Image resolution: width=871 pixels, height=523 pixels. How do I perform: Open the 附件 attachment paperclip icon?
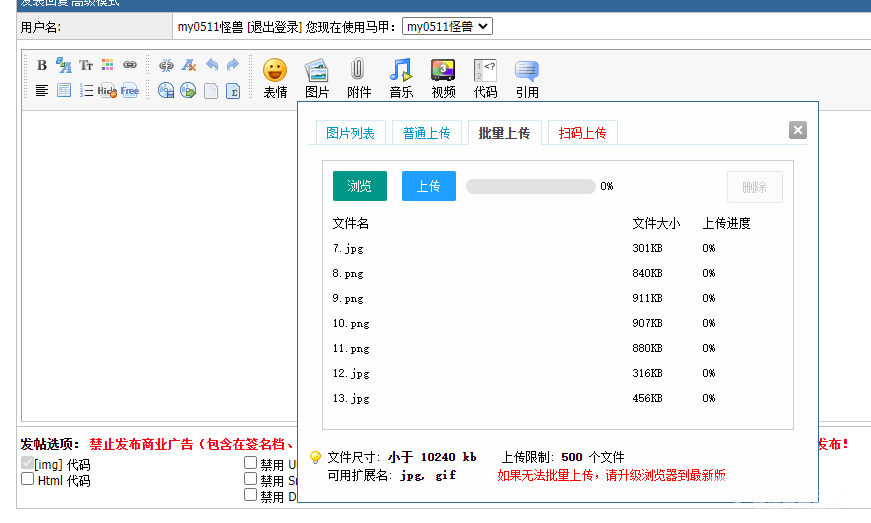[x=358, y=77]
